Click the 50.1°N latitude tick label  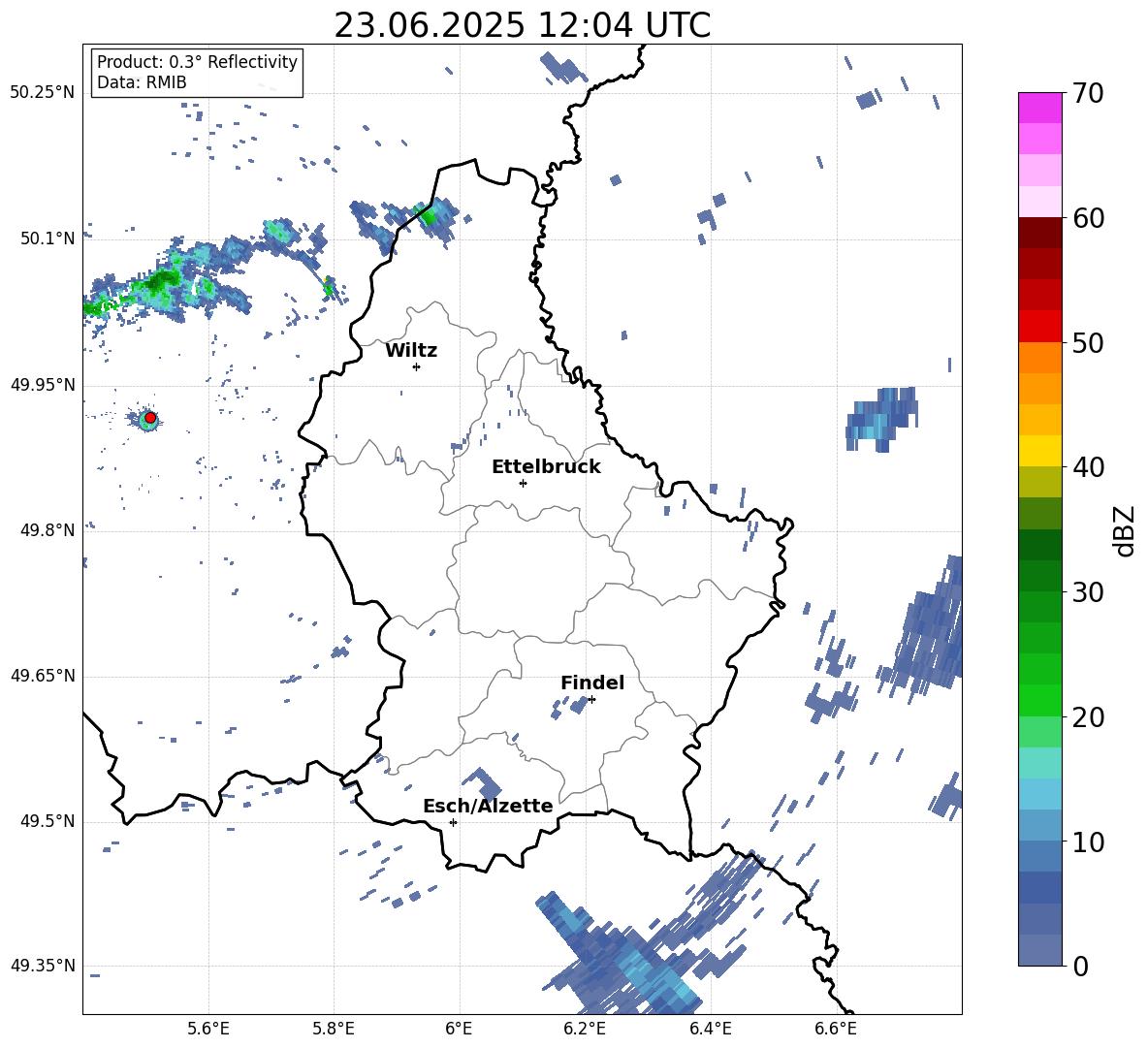click(x=48, y=238)
